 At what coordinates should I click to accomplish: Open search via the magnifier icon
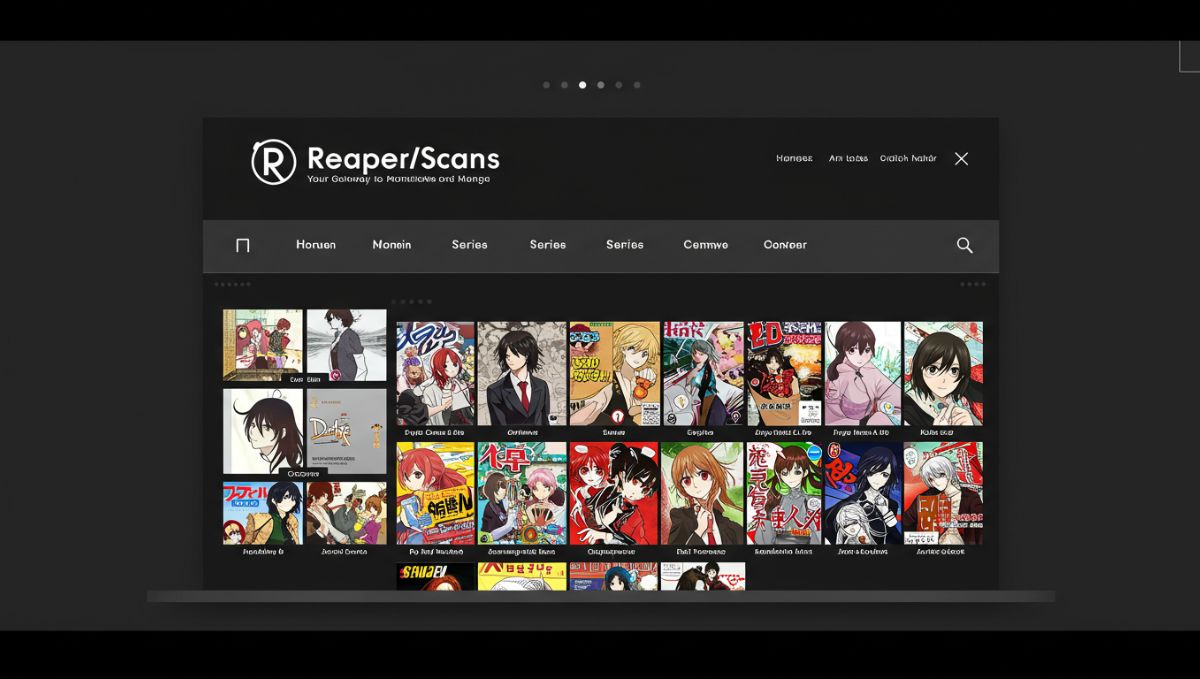point(964,245)
